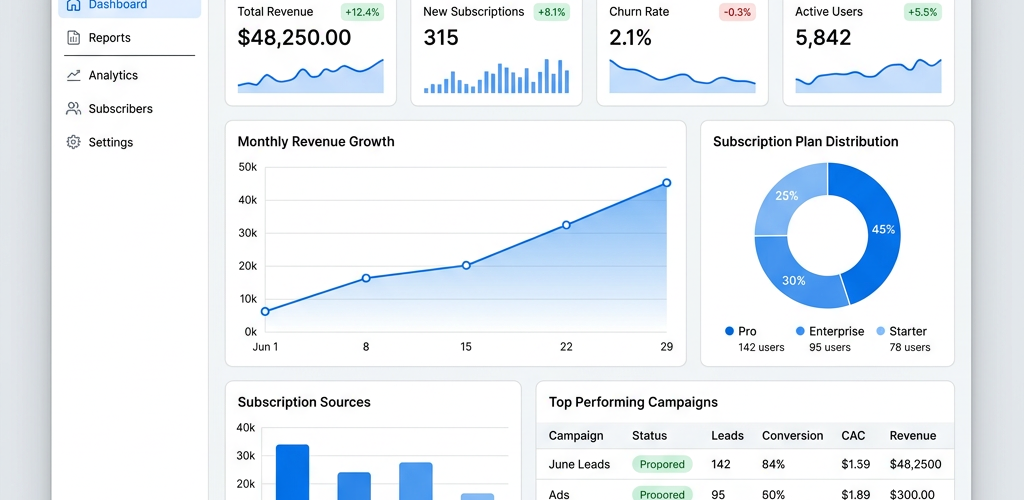Click the Starter legend color dot

880,331
